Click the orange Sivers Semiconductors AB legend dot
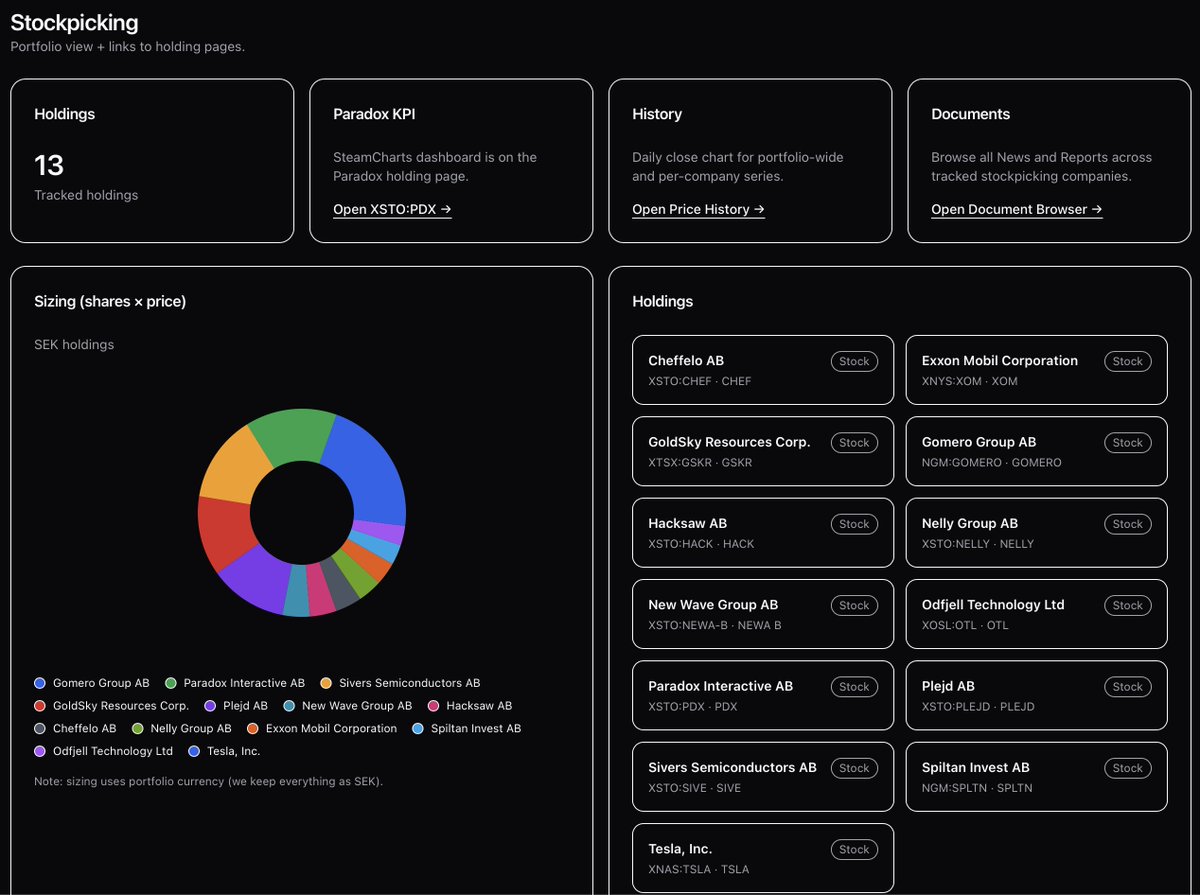Viewport: 1200px width, 895px height. pyautogui.click(x=326, y=683)
